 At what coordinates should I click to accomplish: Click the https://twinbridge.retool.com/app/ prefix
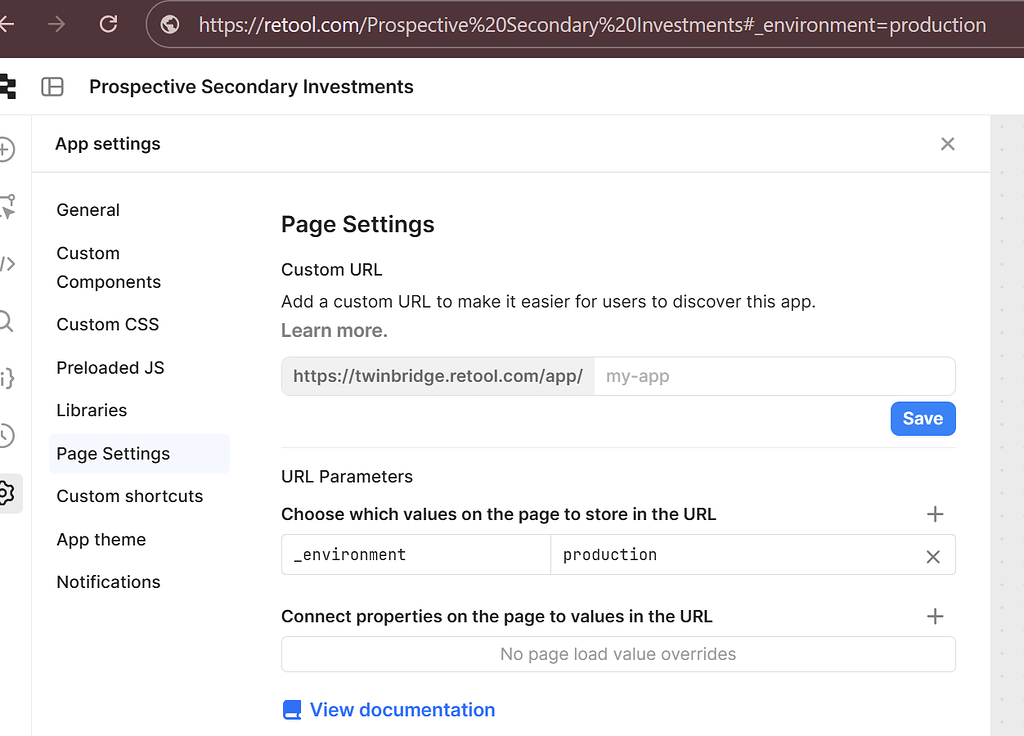click(x=438, y=376)
